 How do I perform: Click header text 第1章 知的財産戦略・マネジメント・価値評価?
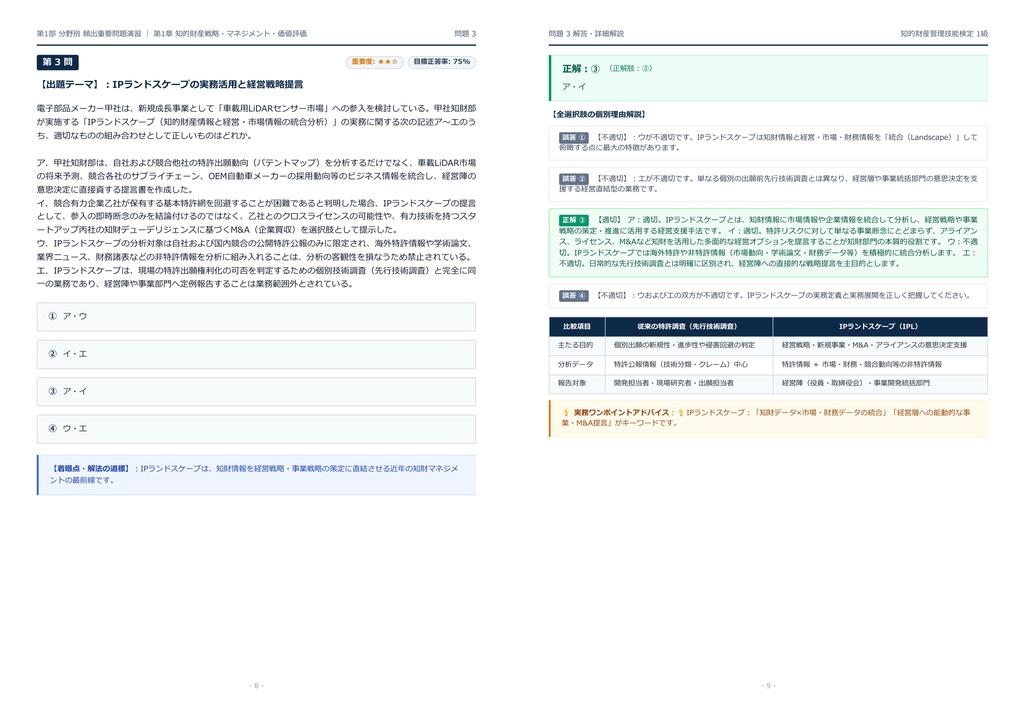pyautogui.click(x=230, y=33)
